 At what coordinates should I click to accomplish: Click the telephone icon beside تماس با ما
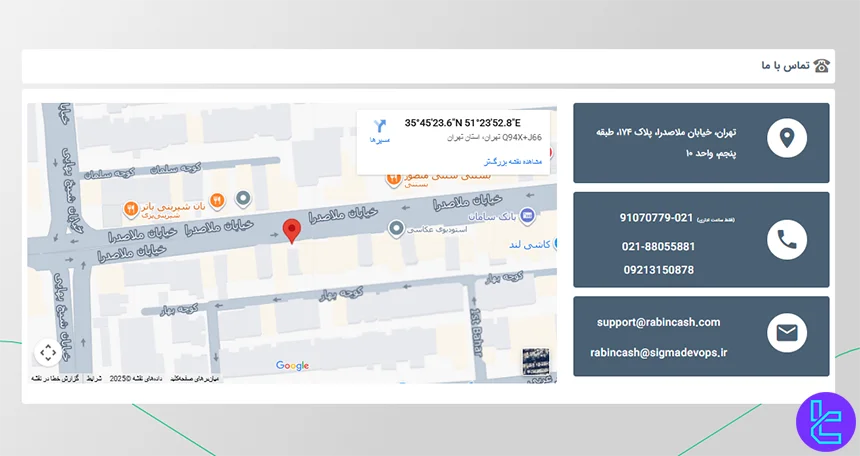point(821,66)
